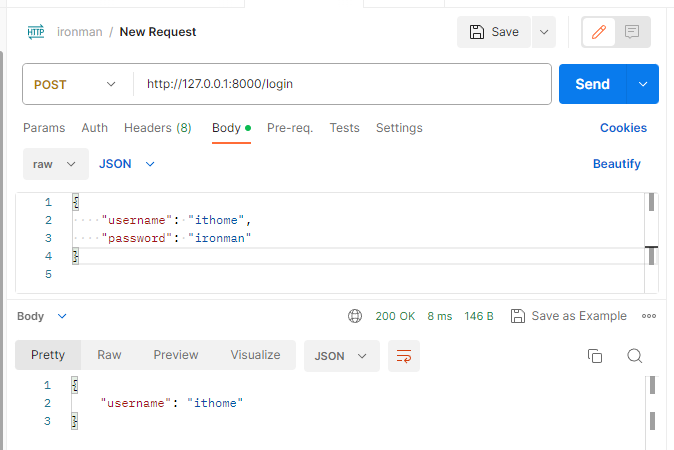Open the three-dots response options menu
The height and width of the screenshot is (450, 674).
pos(649,316)
